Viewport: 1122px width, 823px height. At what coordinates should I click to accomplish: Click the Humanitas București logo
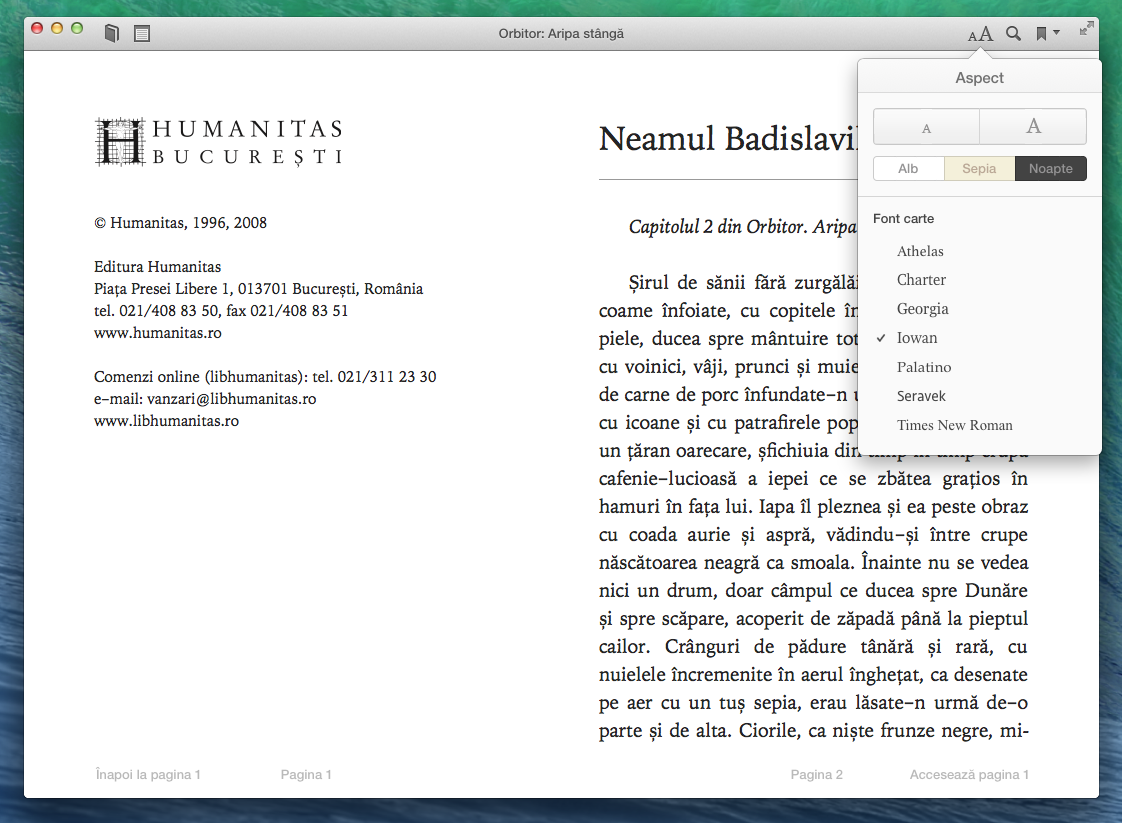tap(219, 142)
